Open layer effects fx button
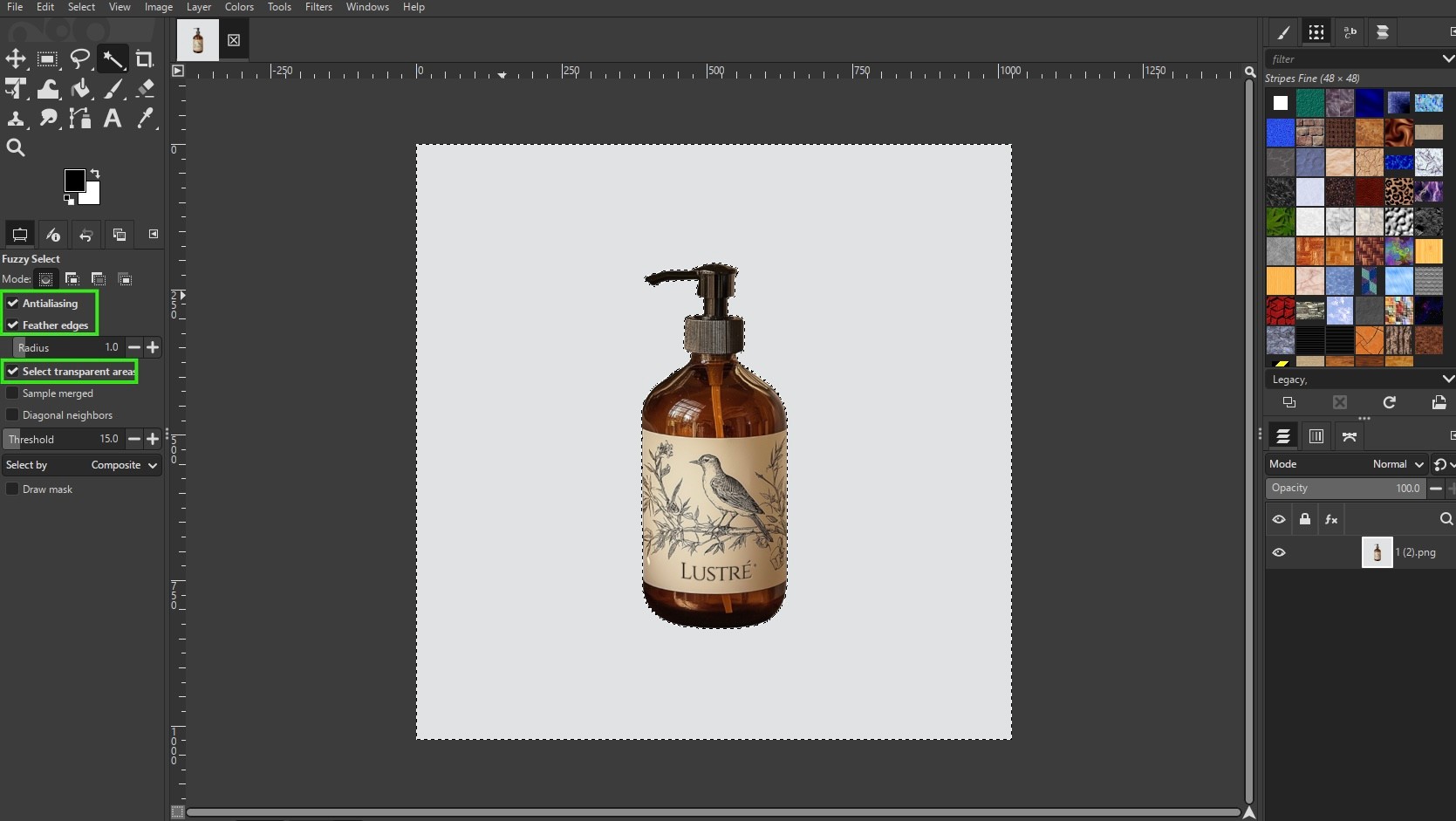The height and width of the screenshot is (821, 1456). (x=1331, y=519)
